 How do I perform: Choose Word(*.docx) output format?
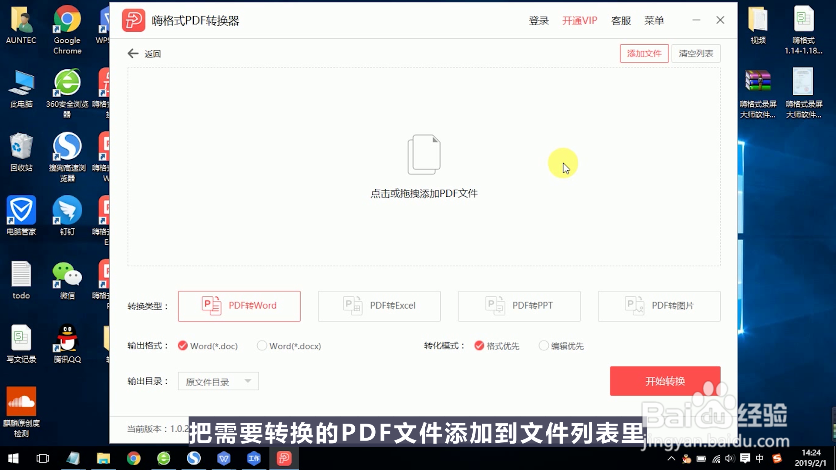pos(289,346)
